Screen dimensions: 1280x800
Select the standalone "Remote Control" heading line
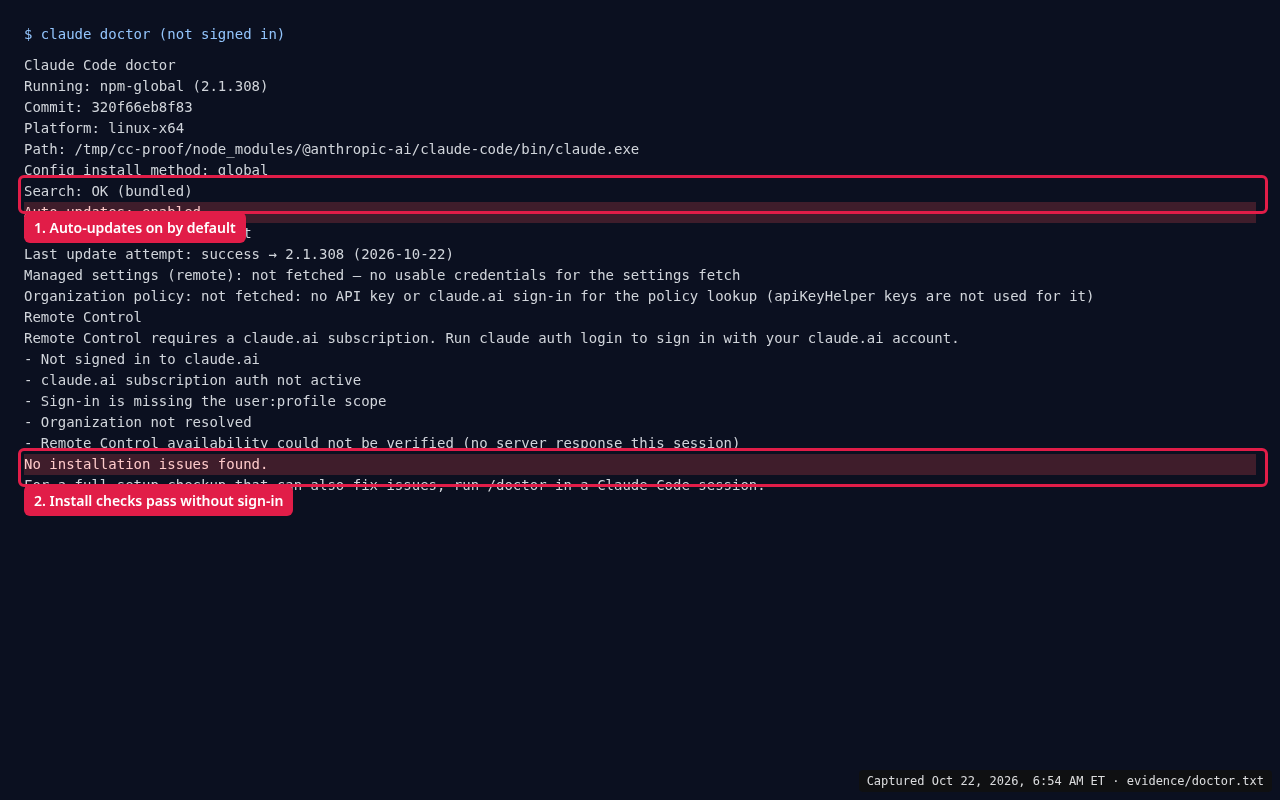83,317
